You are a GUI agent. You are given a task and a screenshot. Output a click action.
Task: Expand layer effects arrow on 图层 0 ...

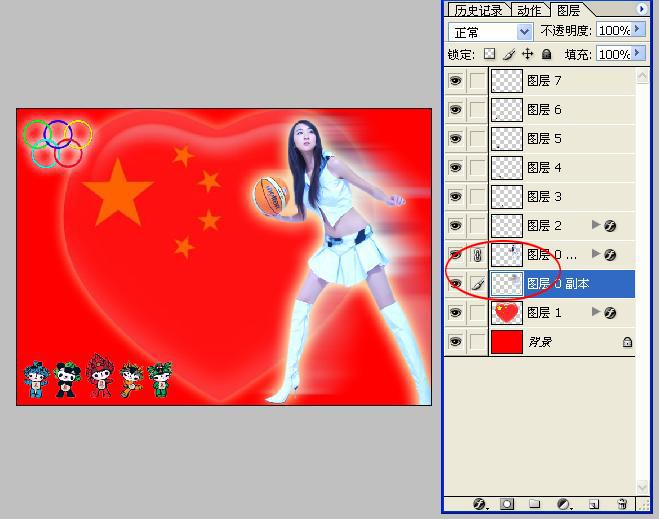point(596,253)
